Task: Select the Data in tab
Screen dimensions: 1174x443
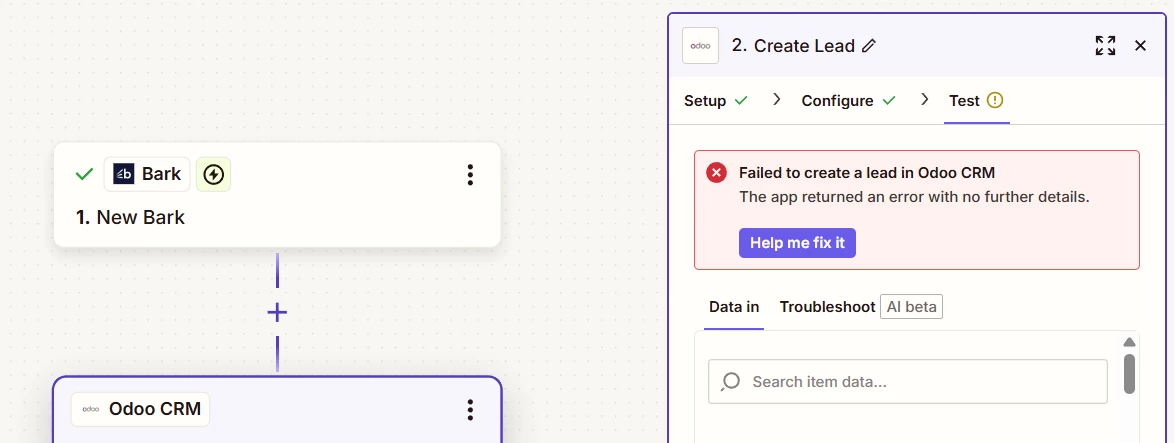Action: coord(734,307)
